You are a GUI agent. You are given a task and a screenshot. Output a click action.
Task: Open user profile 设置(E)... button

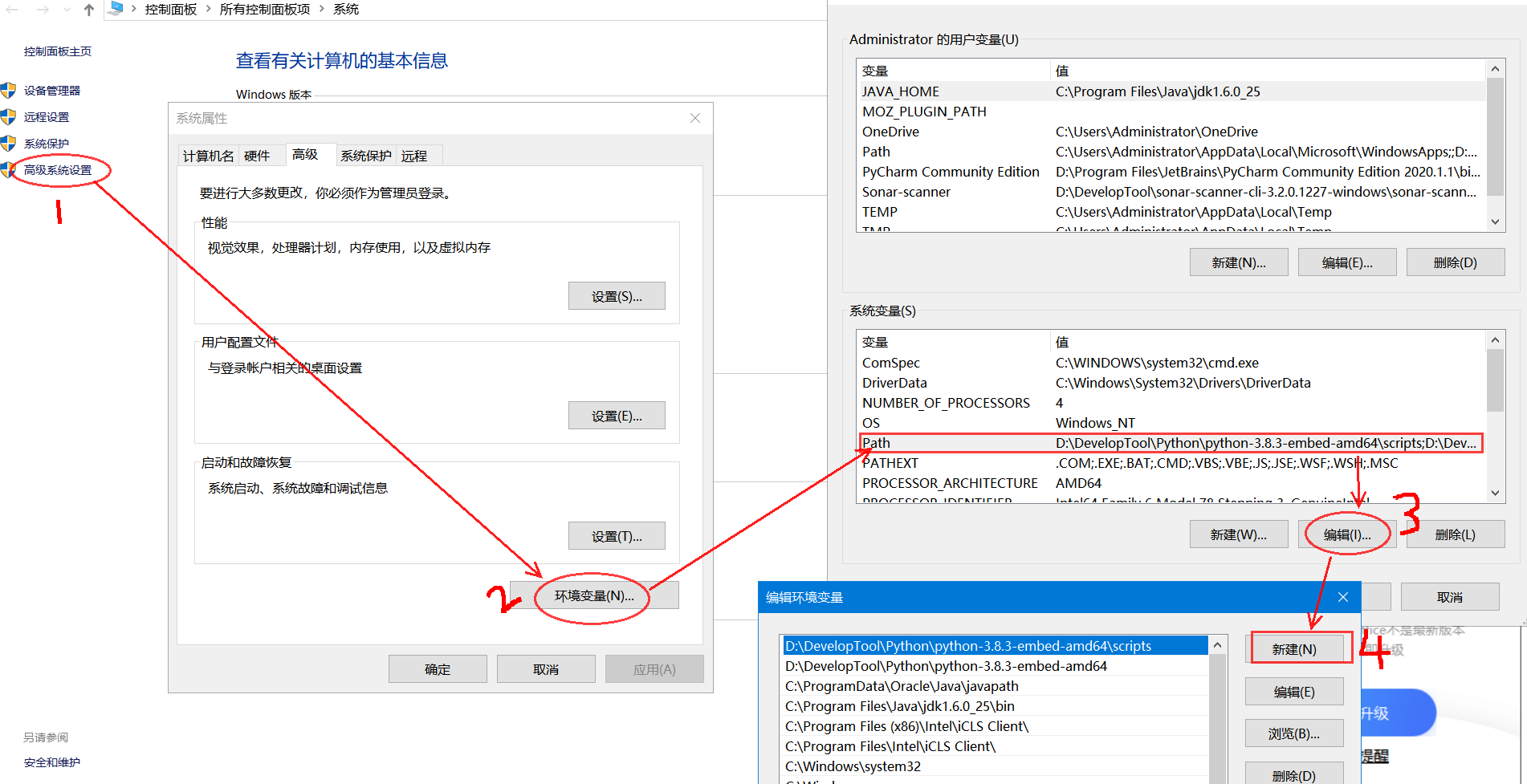click(x=617, y=416)
